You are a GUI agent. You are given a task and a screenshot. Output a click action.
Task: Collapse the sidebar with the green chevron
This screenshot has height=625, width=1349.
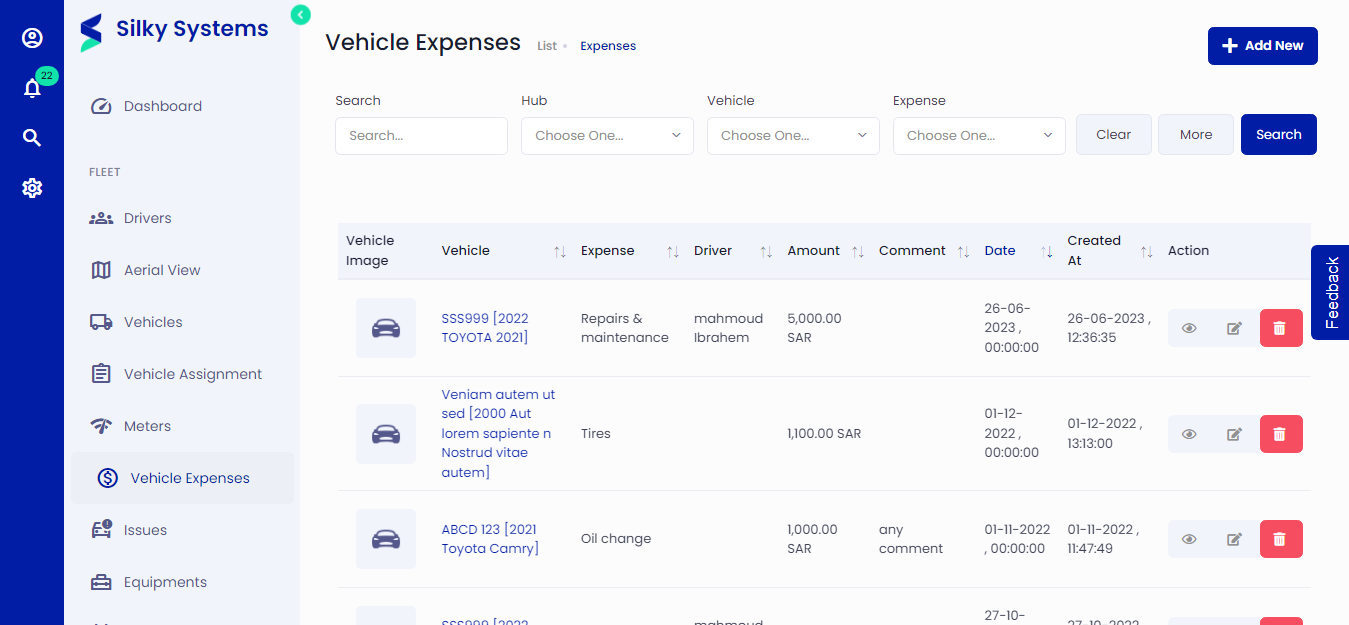[x=300, y=15]
